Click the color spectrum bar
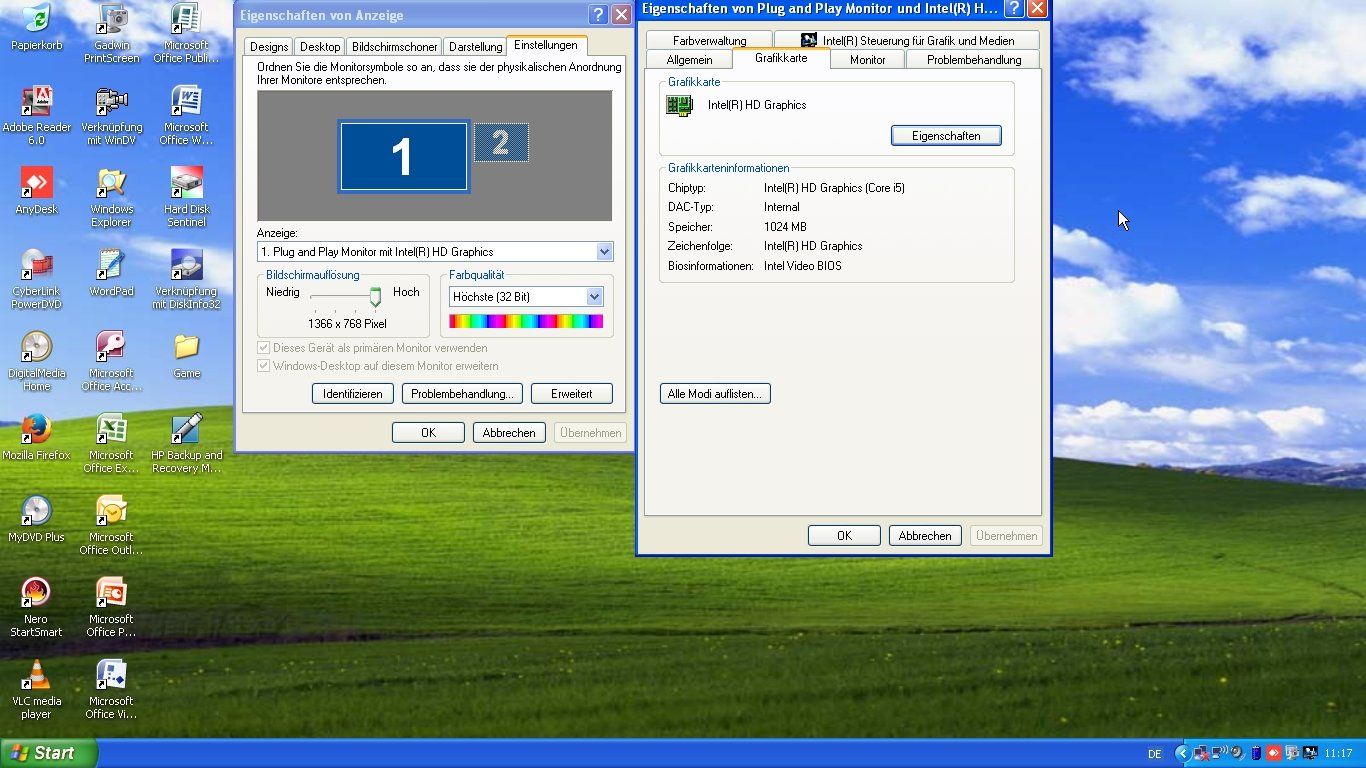The width and height of the screenshot is (1366, 768). (x=526, y=321)
